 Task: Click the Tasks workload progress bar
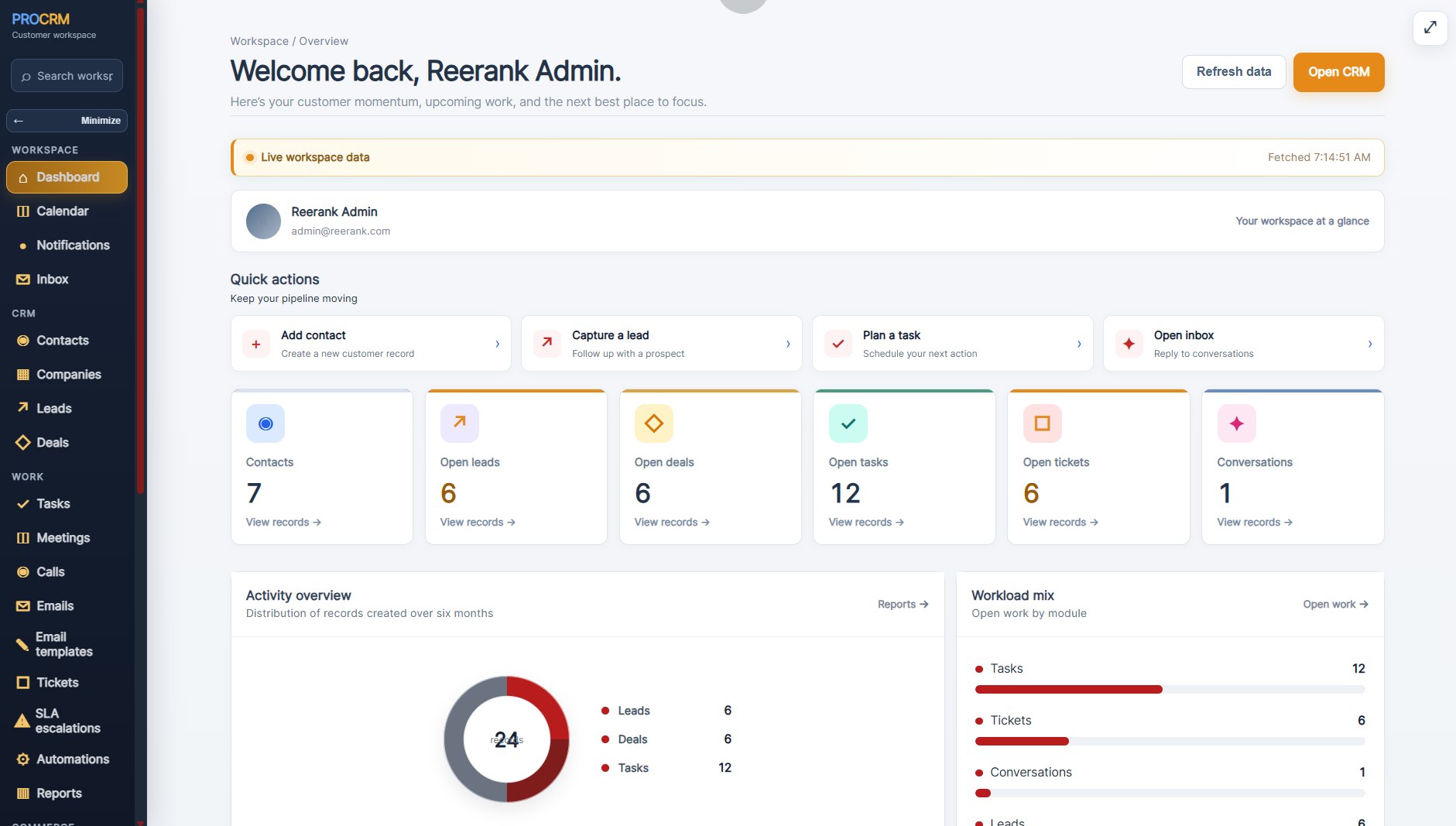pos(1170,690)
